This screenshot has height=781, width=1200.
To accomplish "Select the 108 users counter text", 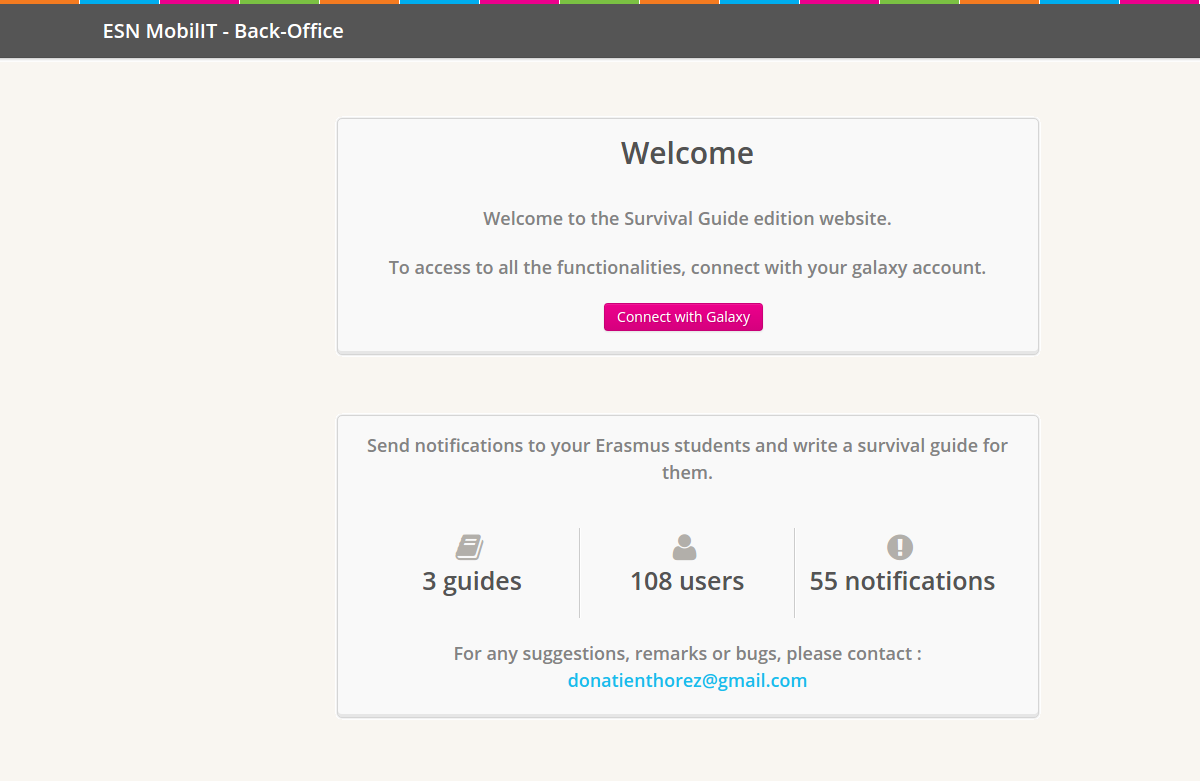I will [x=687, y=581].
